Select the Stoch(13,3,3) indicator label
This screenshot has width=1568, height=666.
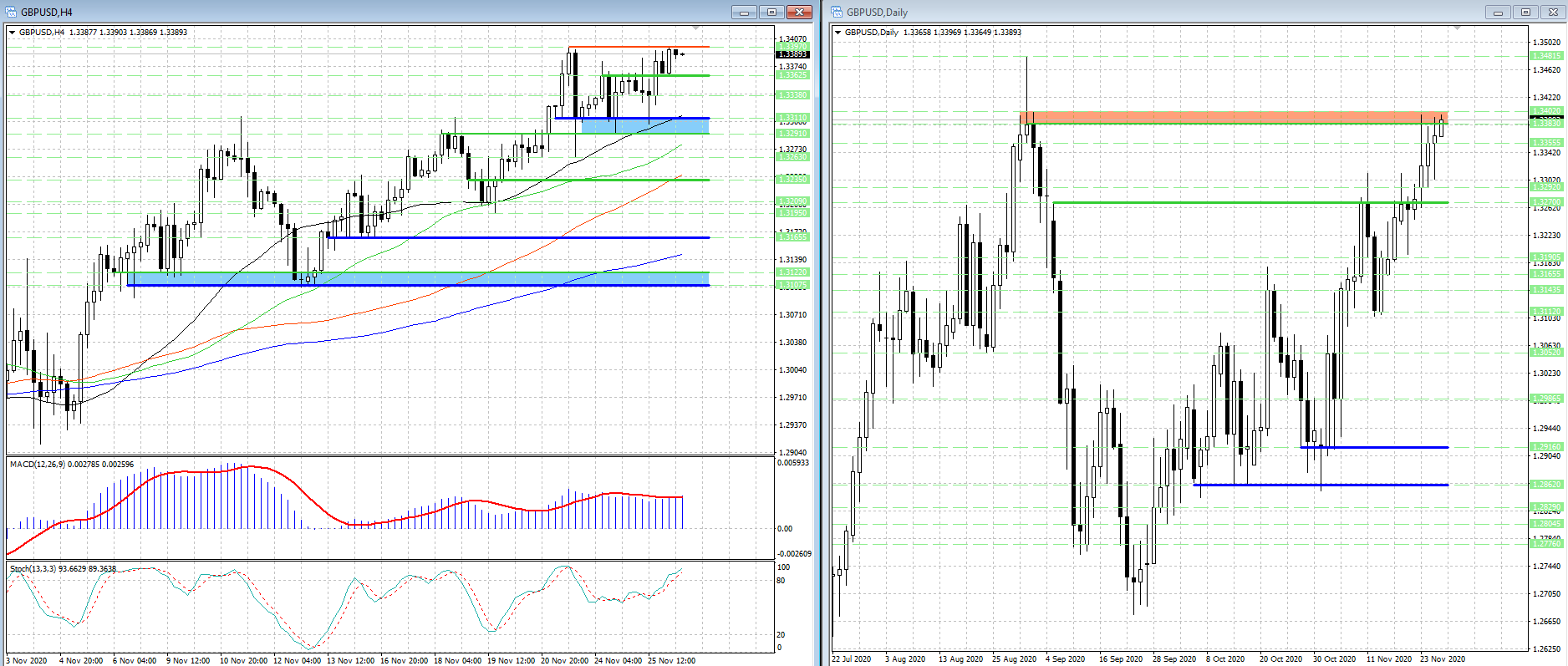click(63, 568)
